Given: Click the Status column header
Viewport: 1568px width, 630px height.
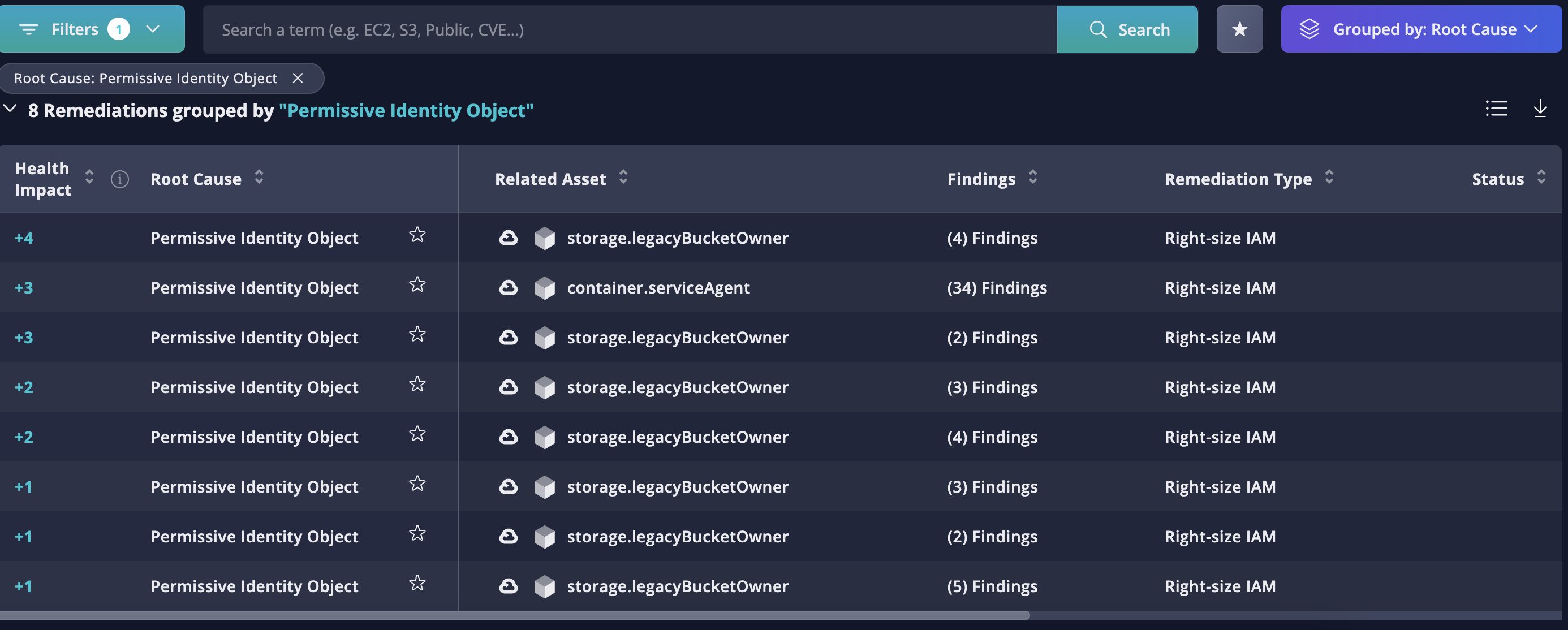Looking at the screenshot, I should pyautogui.click(x=1498, y=178).
